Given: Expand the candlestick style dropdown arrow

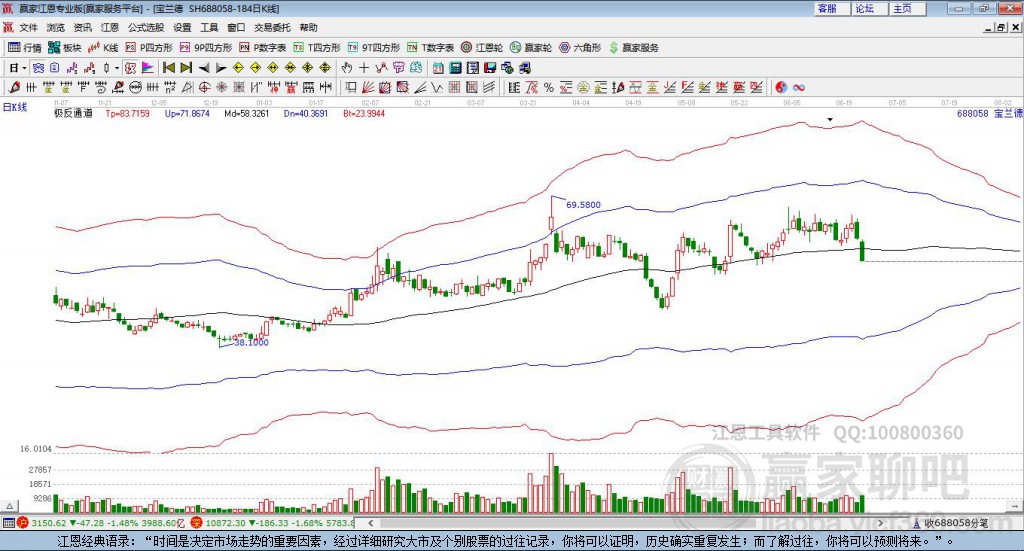Looking at the screenshot, I should point(117,68).
